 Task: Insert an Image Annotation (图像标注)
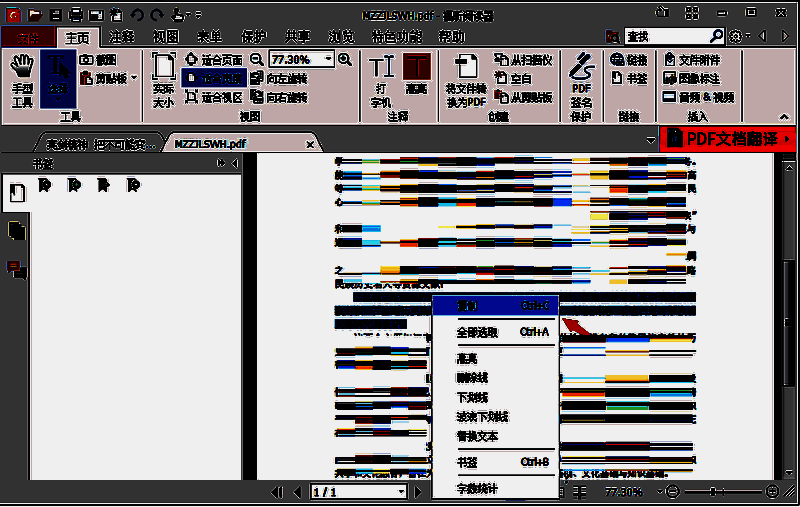[692, 79]
